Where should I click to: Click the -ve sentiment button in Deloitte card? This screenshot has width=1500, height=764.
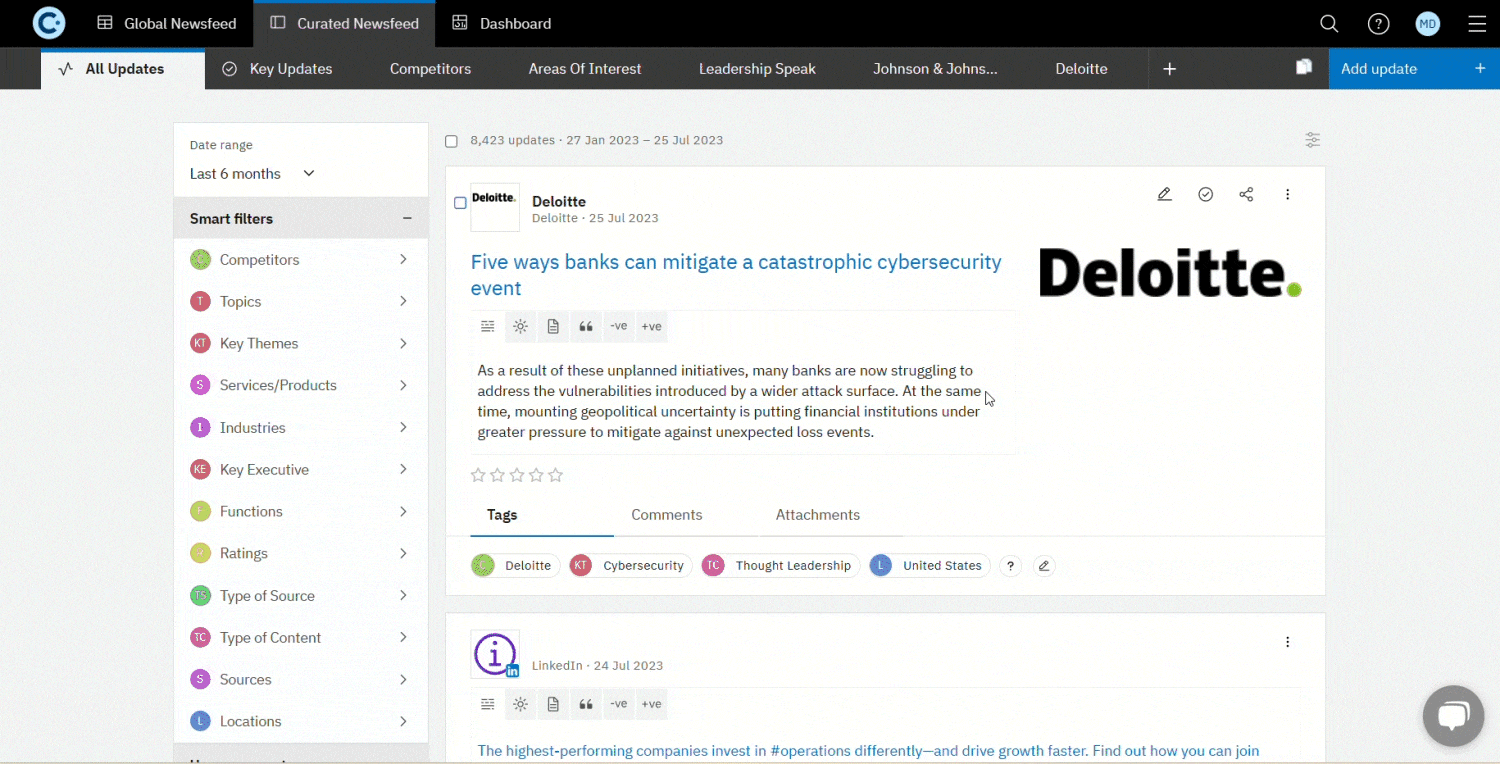click(619, 326)
